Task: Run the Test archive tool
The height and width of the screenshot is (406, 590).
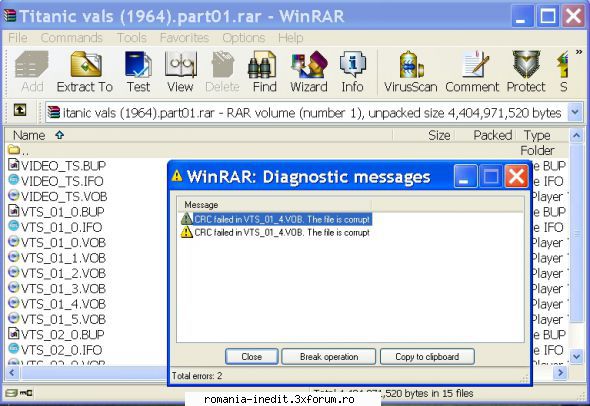Action: click(138, 72)
